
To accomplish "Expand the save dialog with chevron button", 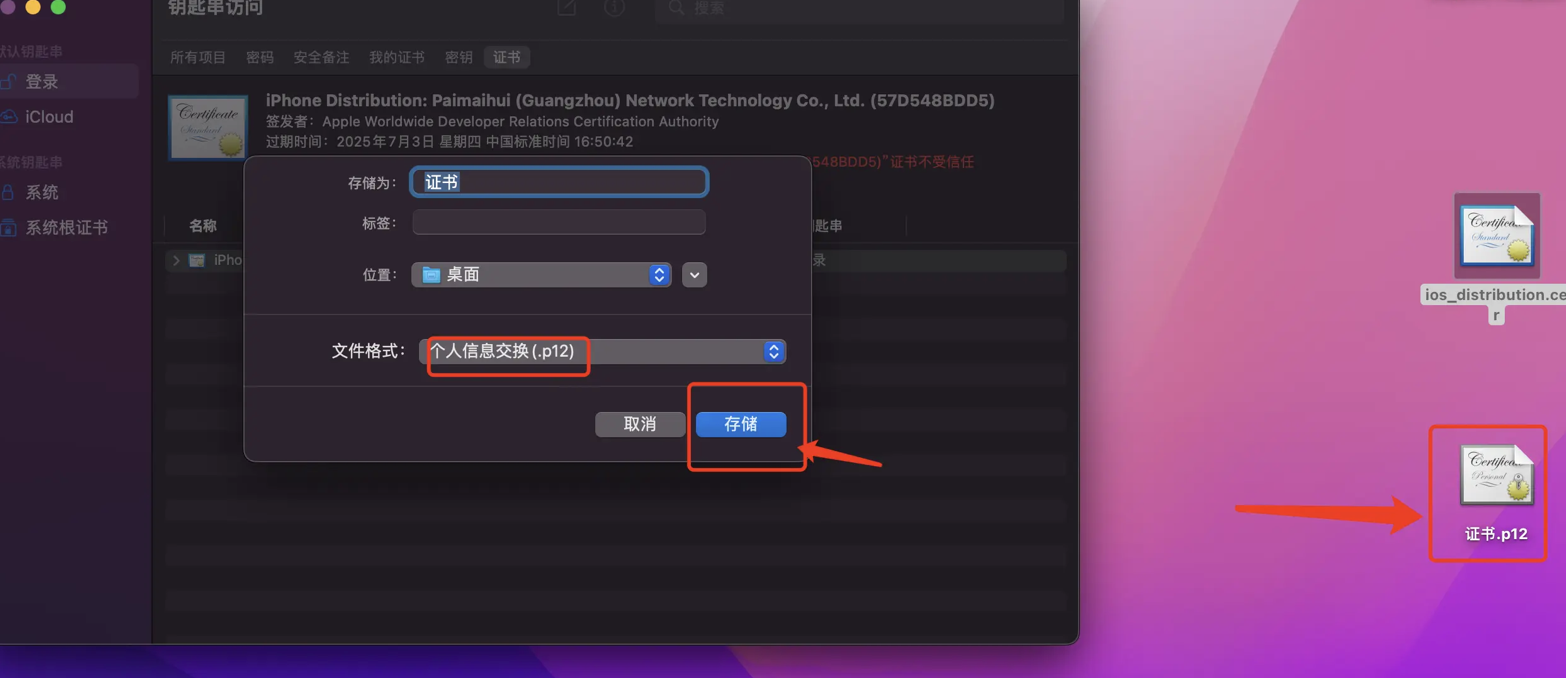I will pyautogui.click(x=694, y=274).
